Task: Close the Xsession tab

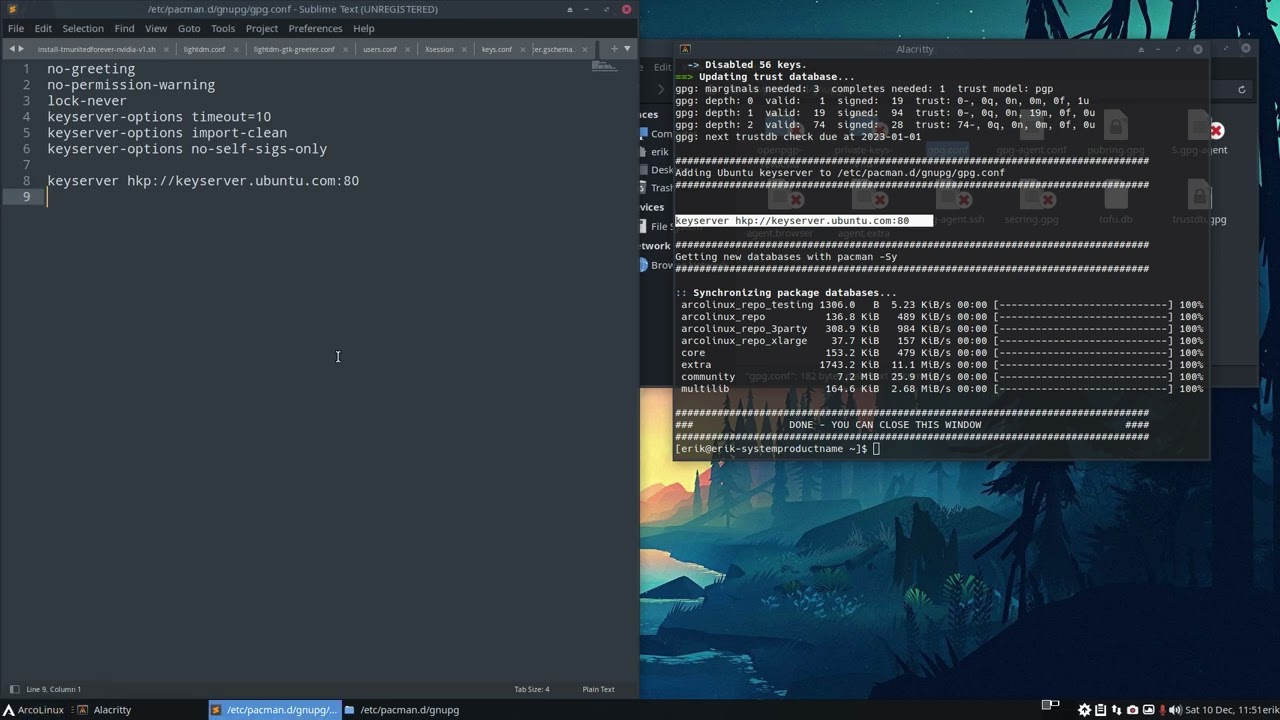Action: coord(464,49)
